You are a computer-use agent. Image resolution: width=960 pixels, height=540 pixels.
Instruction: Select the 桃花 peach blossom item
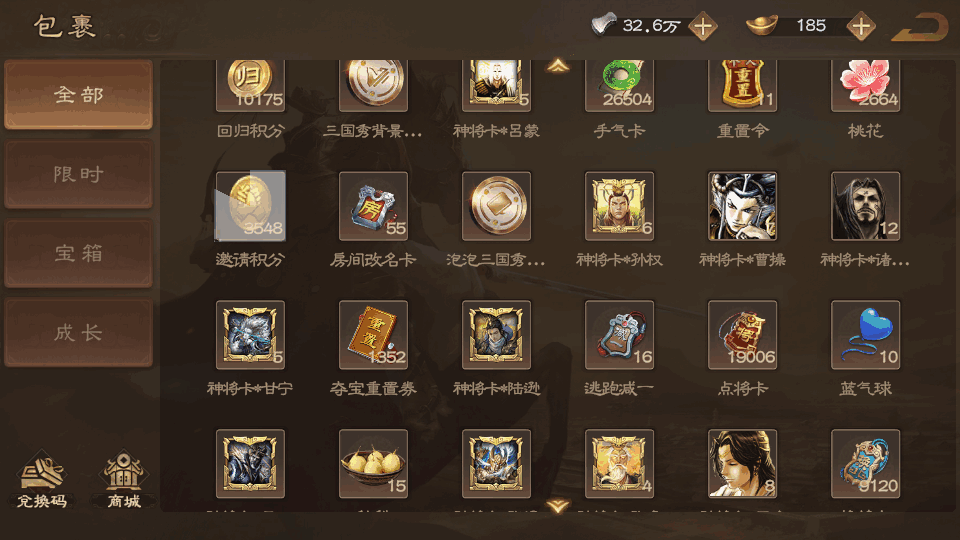click(866, 86)
